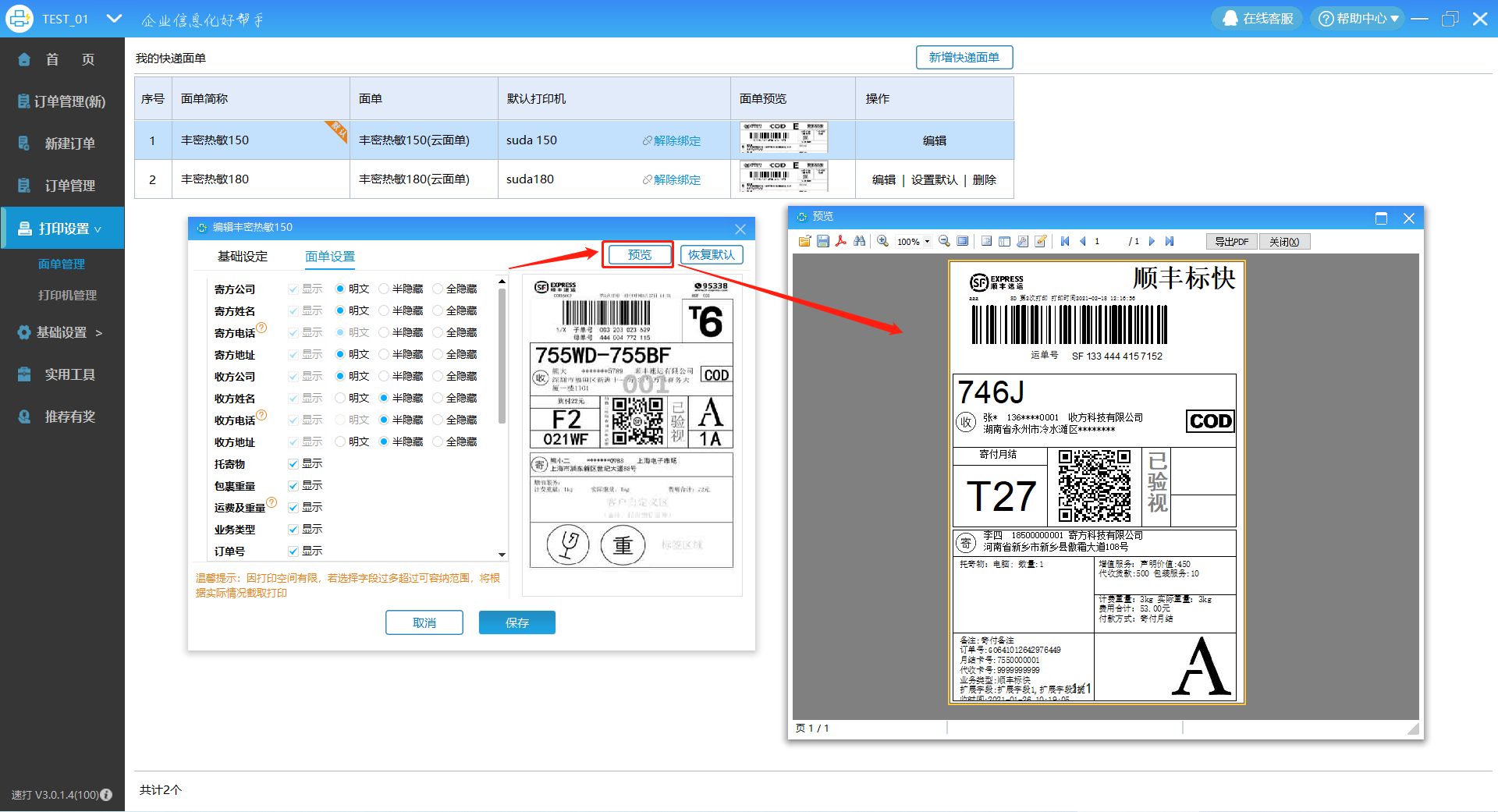Toggle 显示 checkbox for 订单号
The width and height of the screenshot is (1498, 812).
point(293,551)
